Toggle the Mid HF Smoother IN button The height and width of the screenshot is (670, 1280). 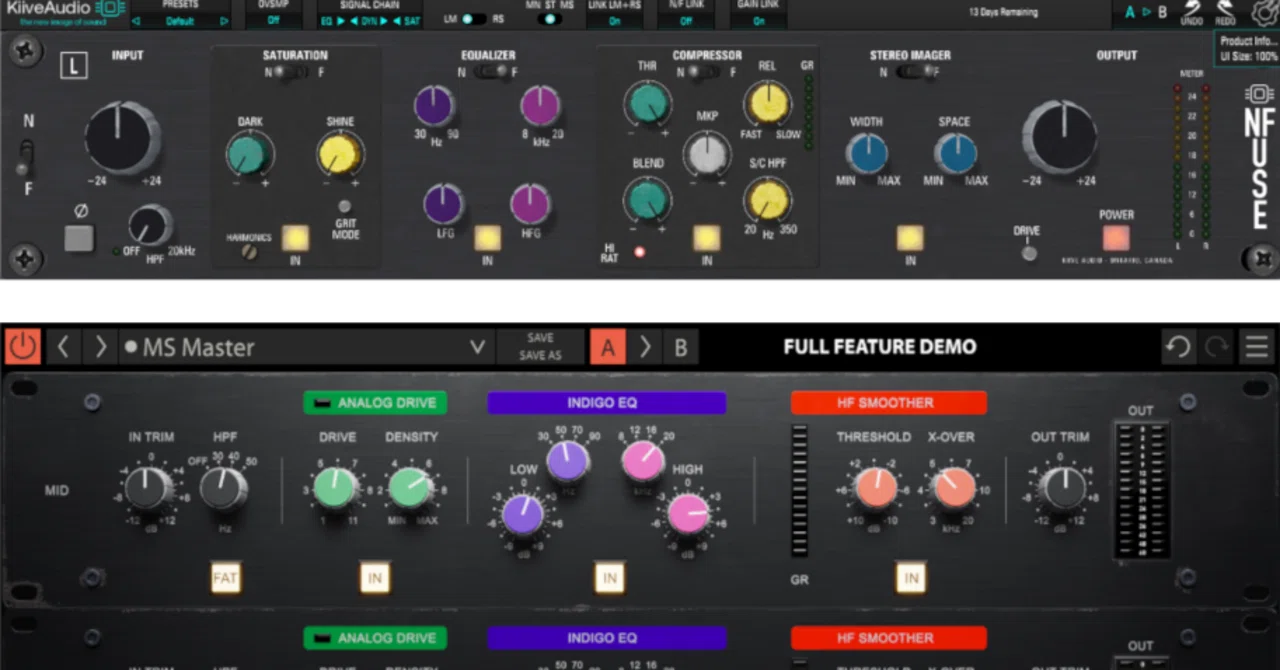click(910, 578)
